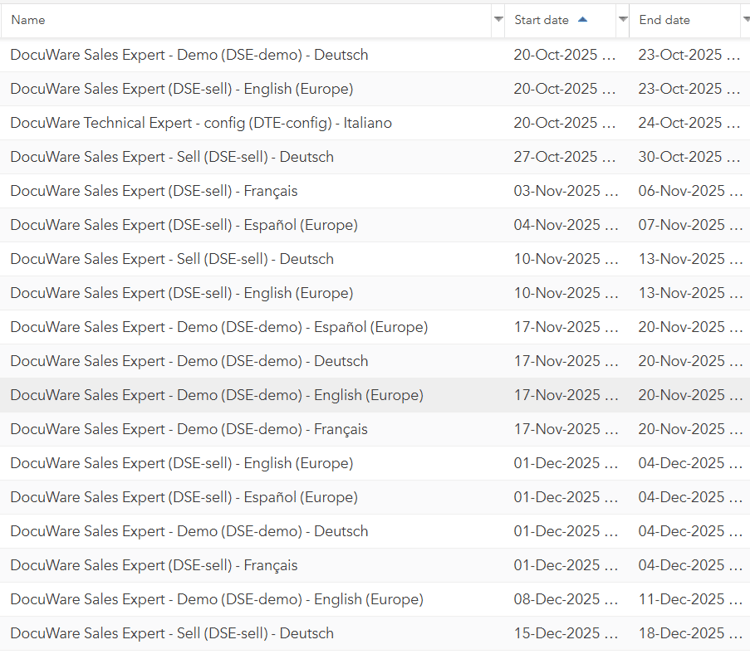Open the Start date column dropdown arrow
This screenshot has height=654, width=750.
pyautogui.click(x=623, y=20)
